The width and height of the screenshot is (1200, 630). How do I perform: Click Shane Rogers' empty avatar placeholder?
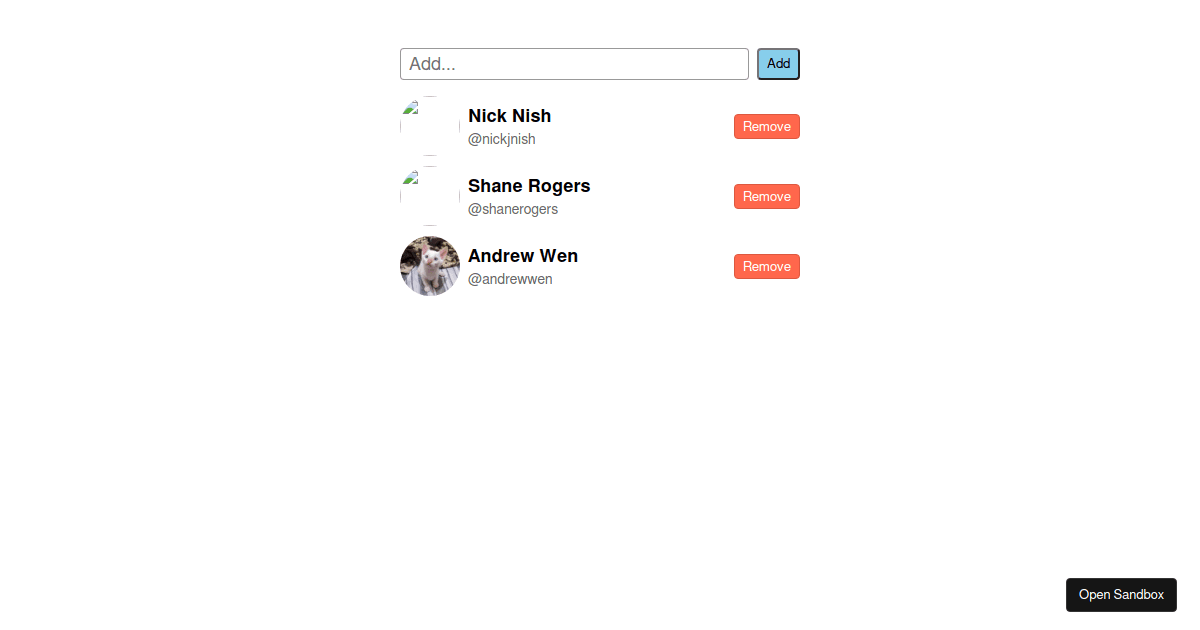[430, 196]
